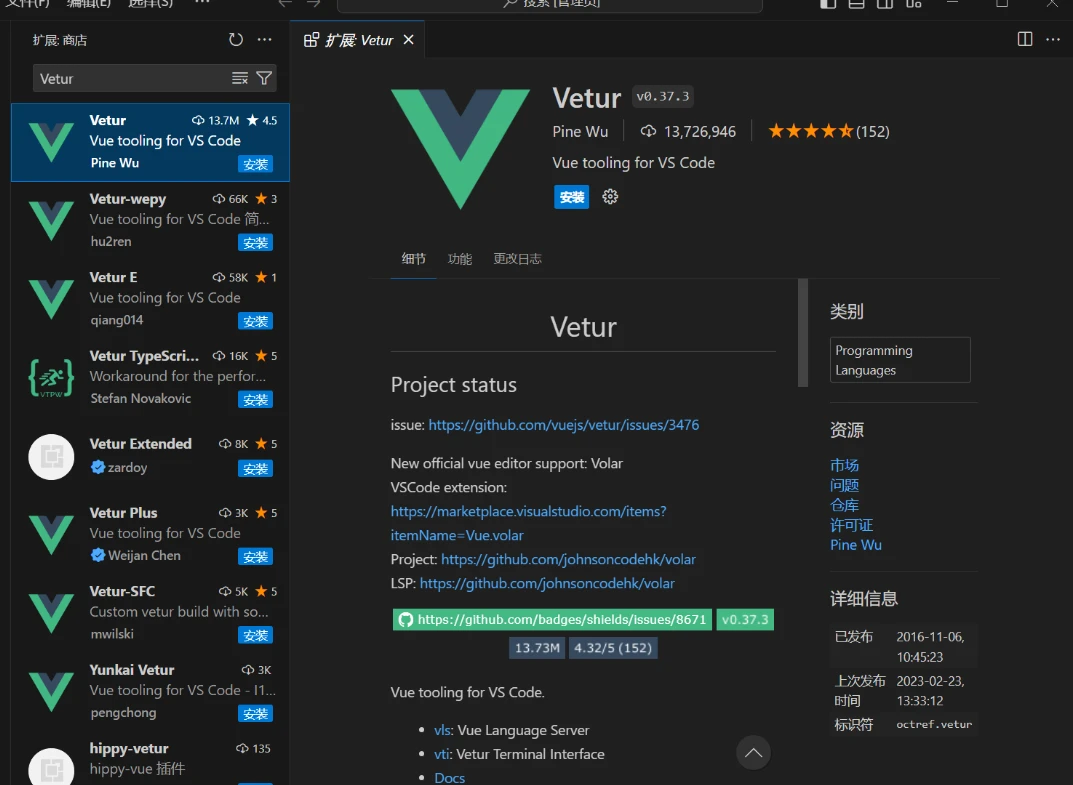Open the Volar Project GitHub link

(568, 559)
